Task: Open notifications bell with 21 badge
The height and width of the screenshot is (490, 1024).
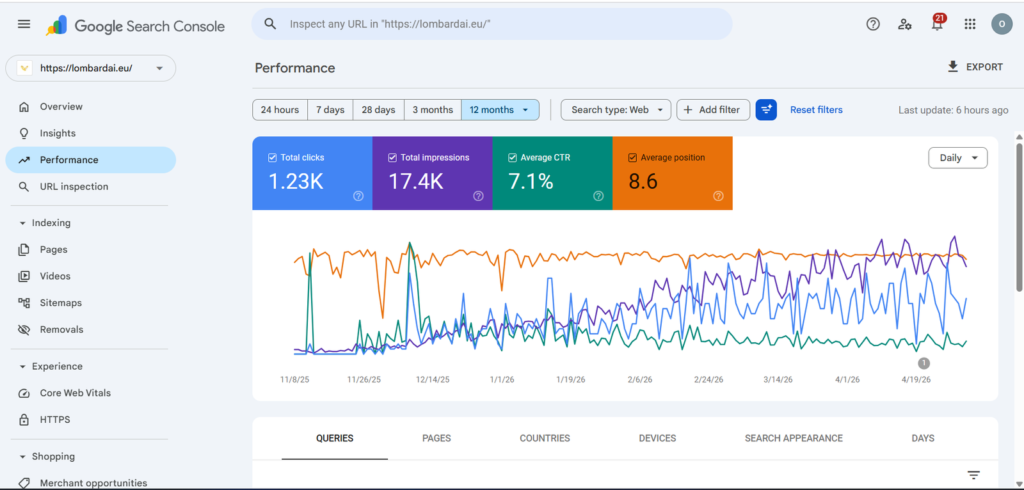Action: 938,23
